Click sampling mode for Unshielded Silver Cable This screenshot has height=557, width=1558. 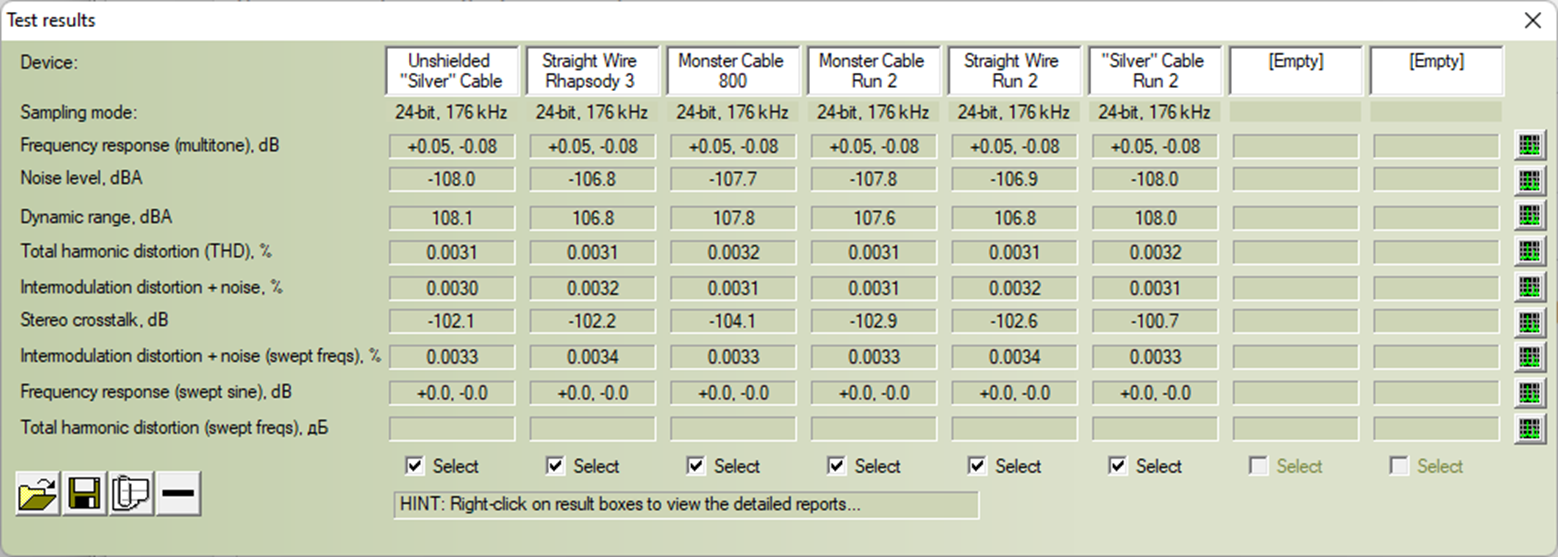pos(452,112)
